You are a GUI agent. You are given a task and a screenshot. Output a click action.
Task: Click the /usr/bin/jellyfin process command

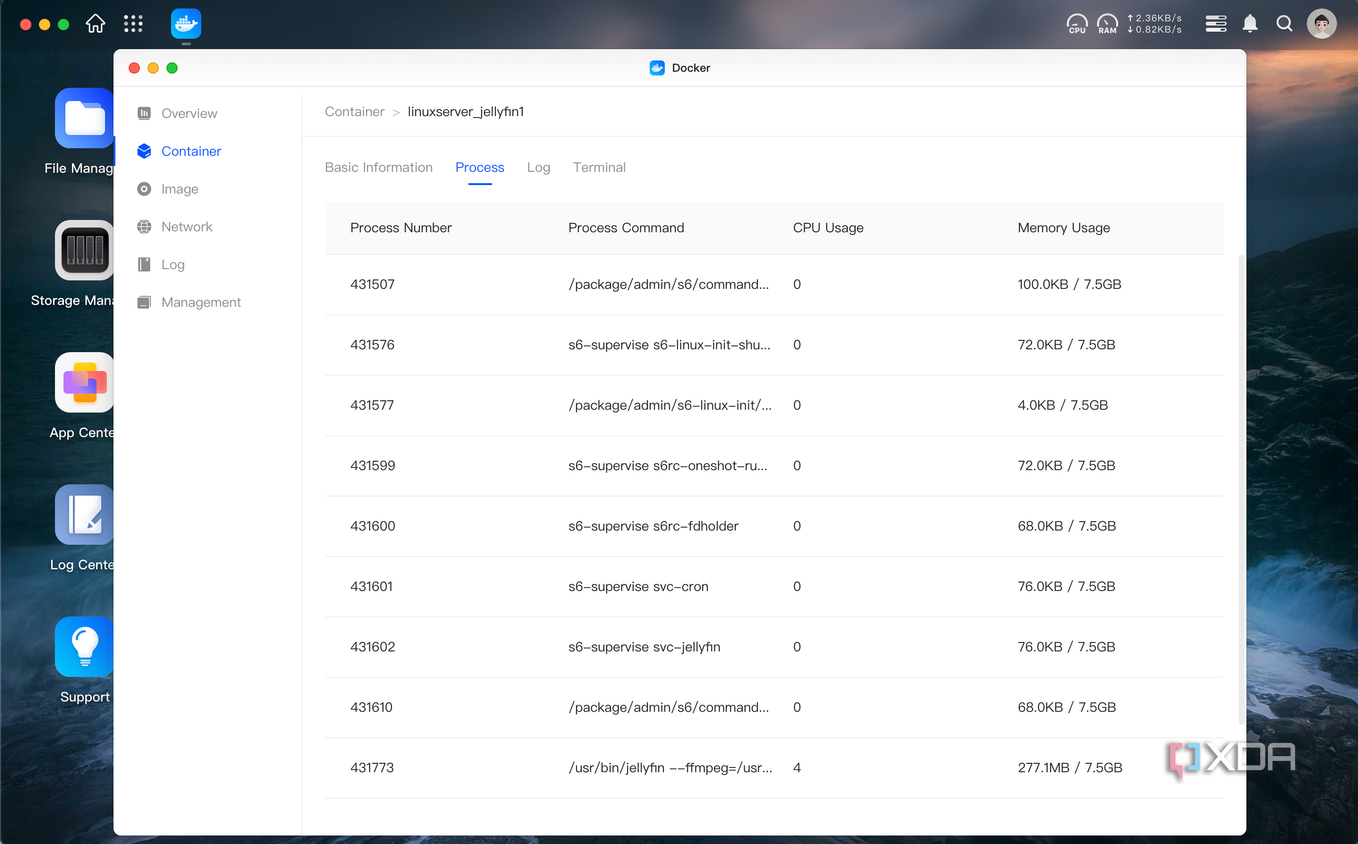pyautogui.click(x=670, y=768)
